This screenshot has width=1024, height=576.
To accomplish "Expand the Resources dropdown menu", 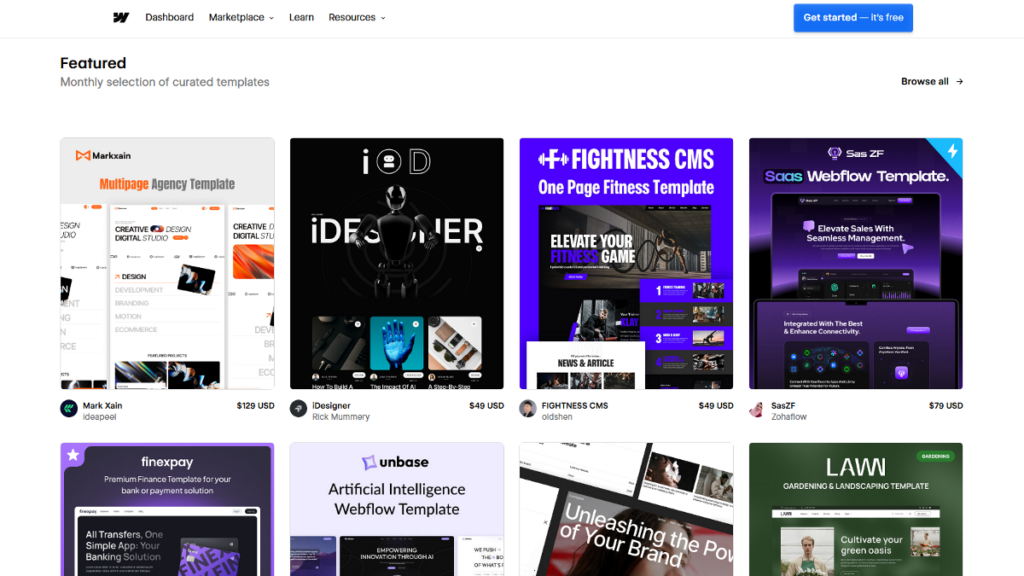I will [x=357, y=18].
